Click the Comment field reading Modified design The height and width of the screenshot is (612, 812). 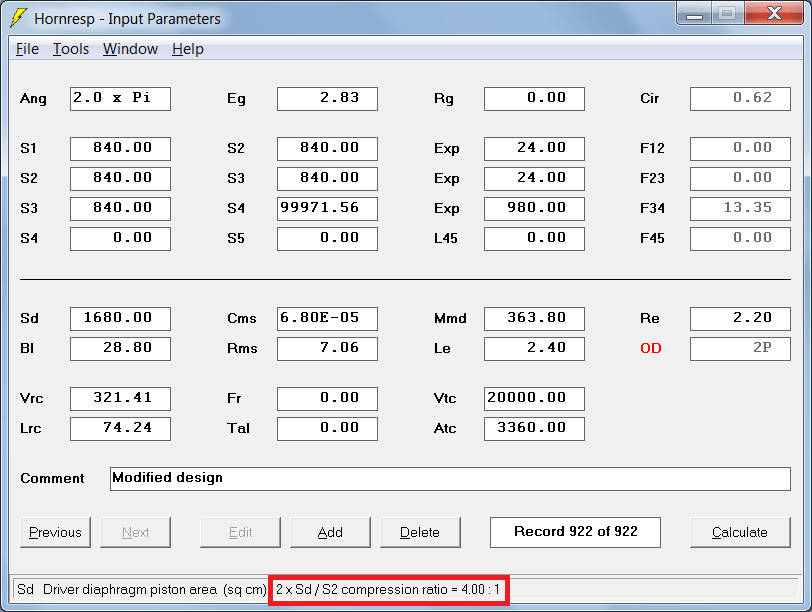coord(451,478)
